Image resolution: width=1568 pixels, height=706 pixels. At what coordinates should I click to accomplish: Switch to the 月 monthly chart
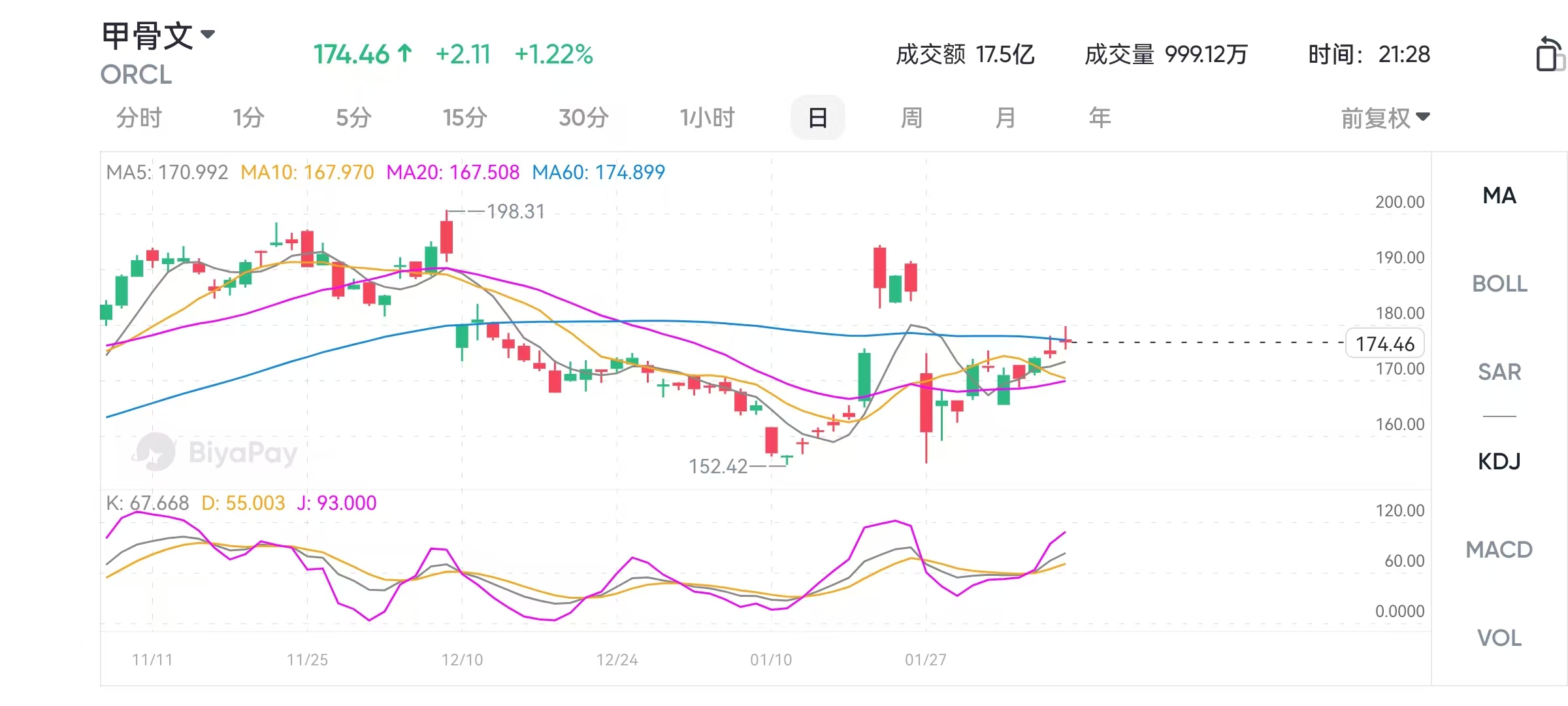(x=1005, y=118)
